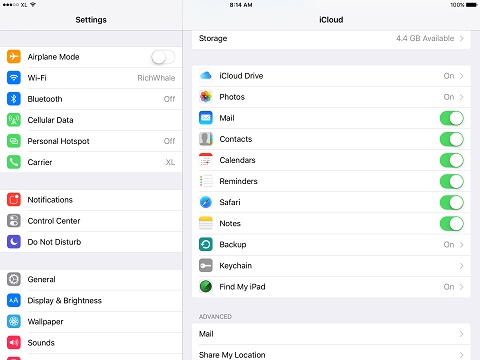Tap the iCloud Drive cloud icon
This screenshot has height=360, width=480.
(206, 76)
